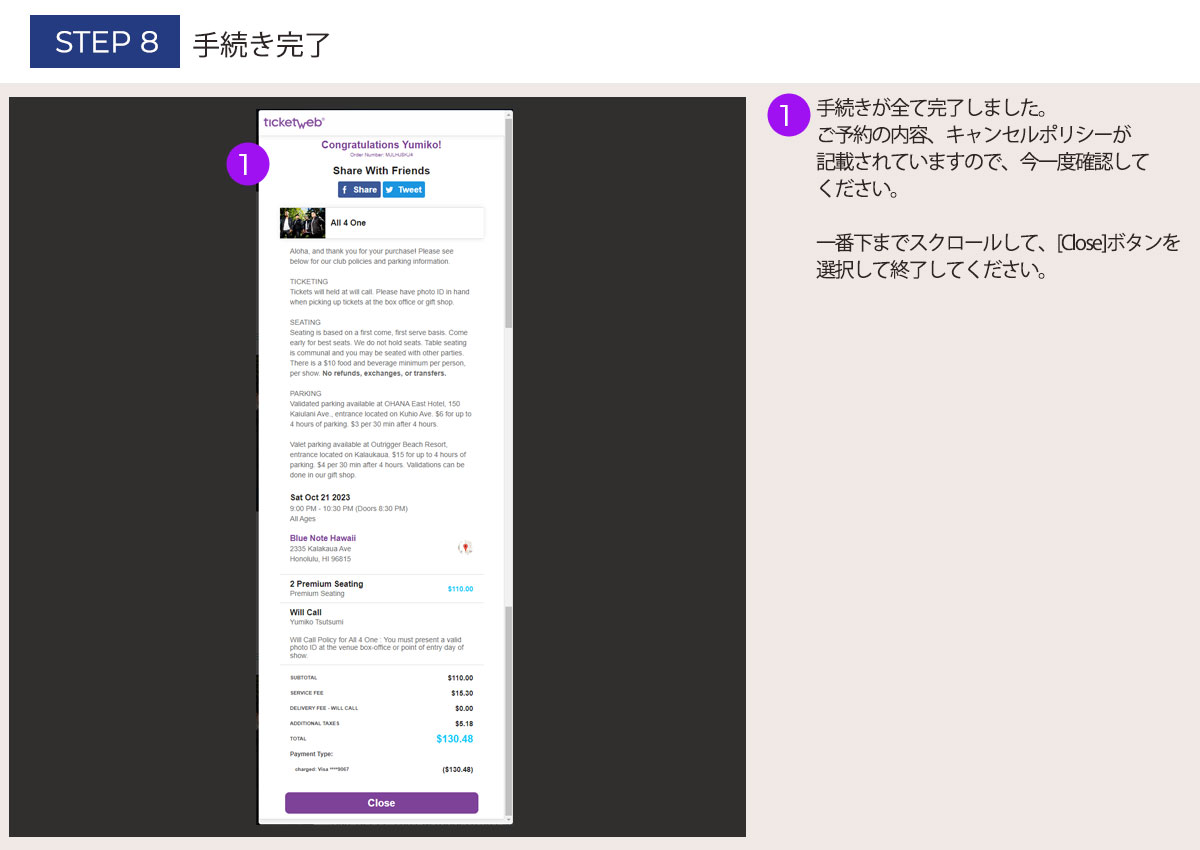Click the ticketweb logo
The image size is (1200, 850).
(x=294, y=122)
